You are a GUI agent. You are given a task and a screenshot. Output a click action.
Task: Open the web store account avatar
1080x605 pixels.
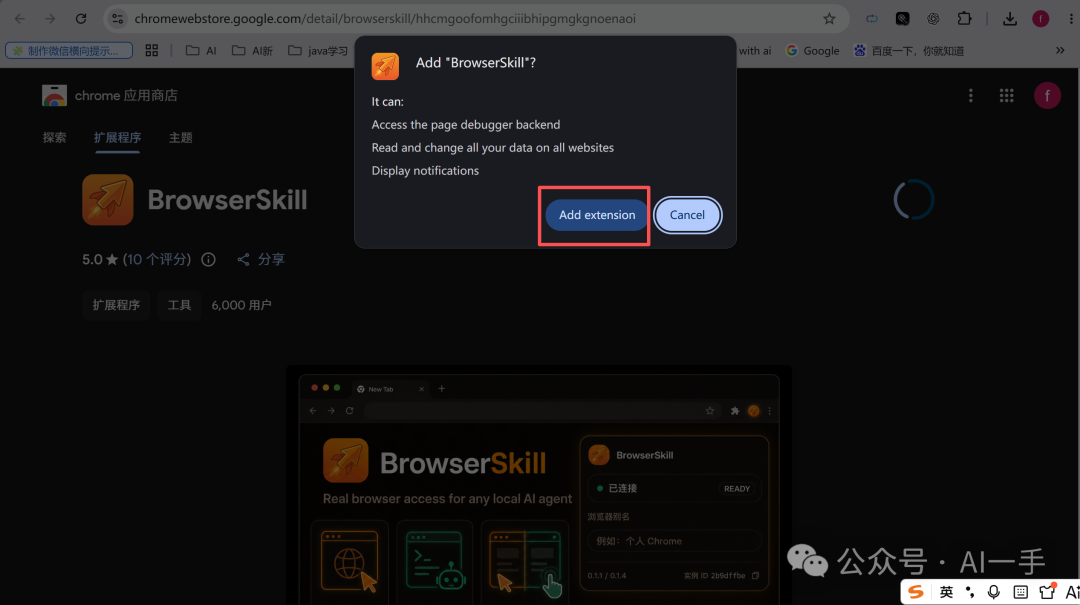1047,96
